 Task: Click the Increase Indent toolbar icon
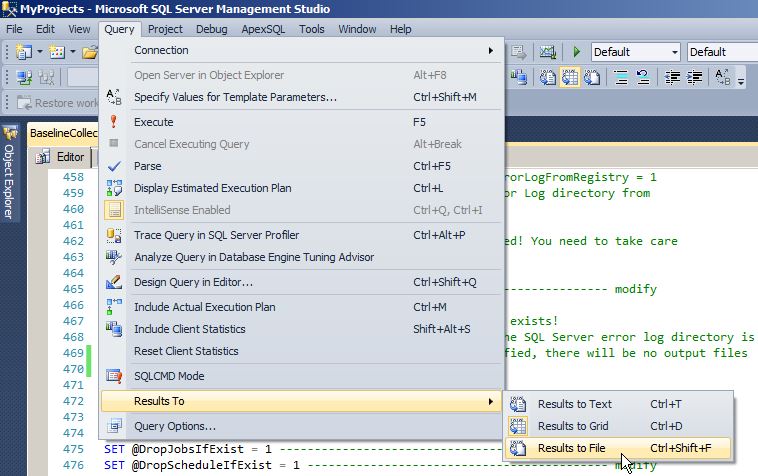694,77
